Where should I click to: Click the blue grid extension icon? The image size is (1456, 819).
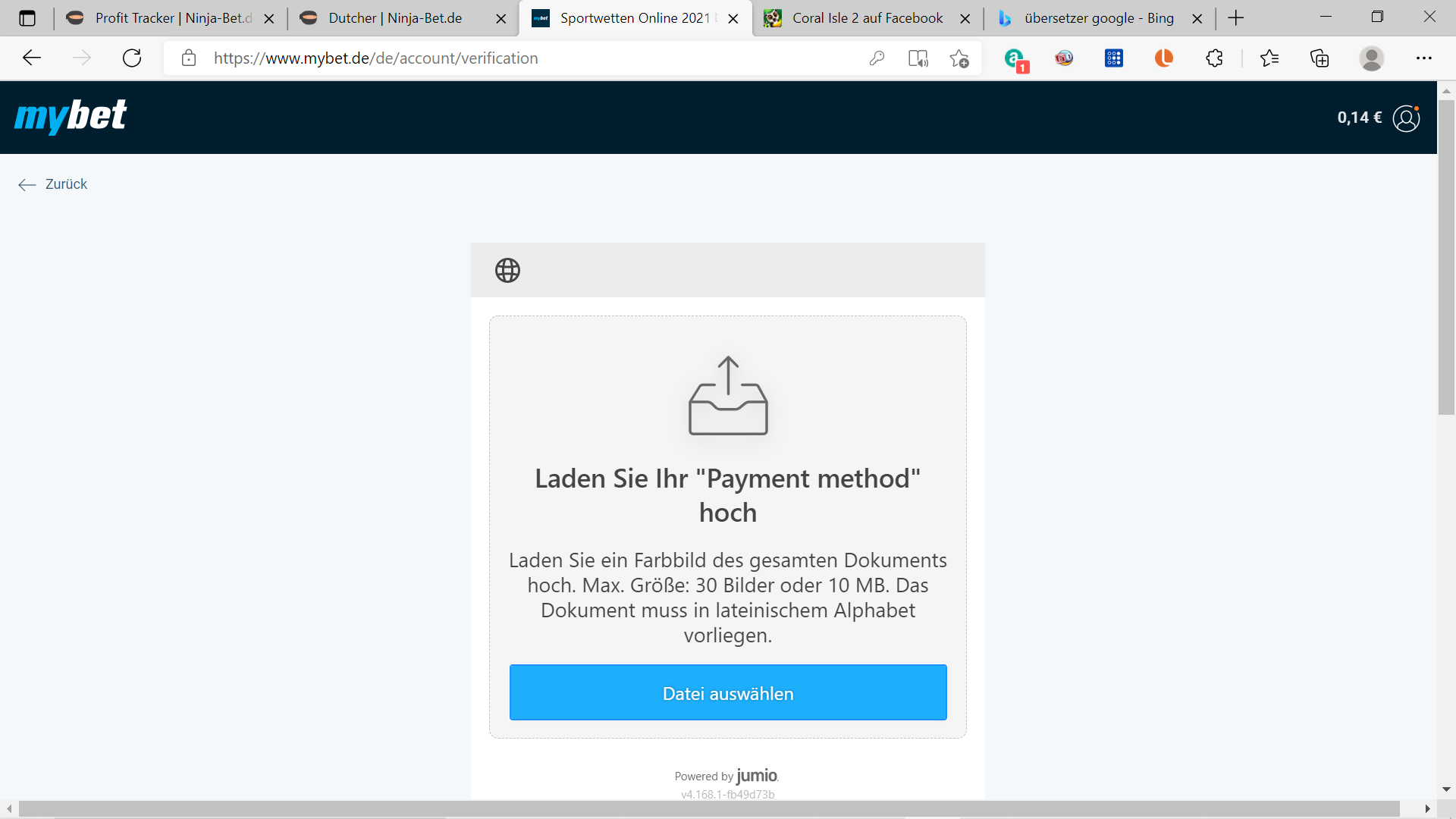pyautogui.click(x=1114, y=58)
